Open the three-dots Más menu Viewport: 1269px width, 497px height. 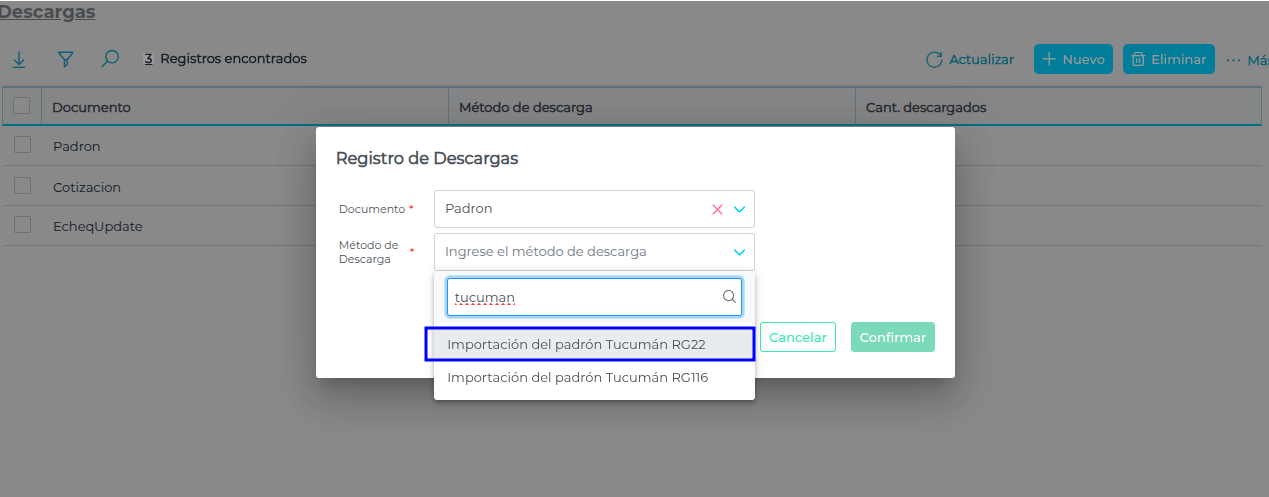click(1233, 60)
